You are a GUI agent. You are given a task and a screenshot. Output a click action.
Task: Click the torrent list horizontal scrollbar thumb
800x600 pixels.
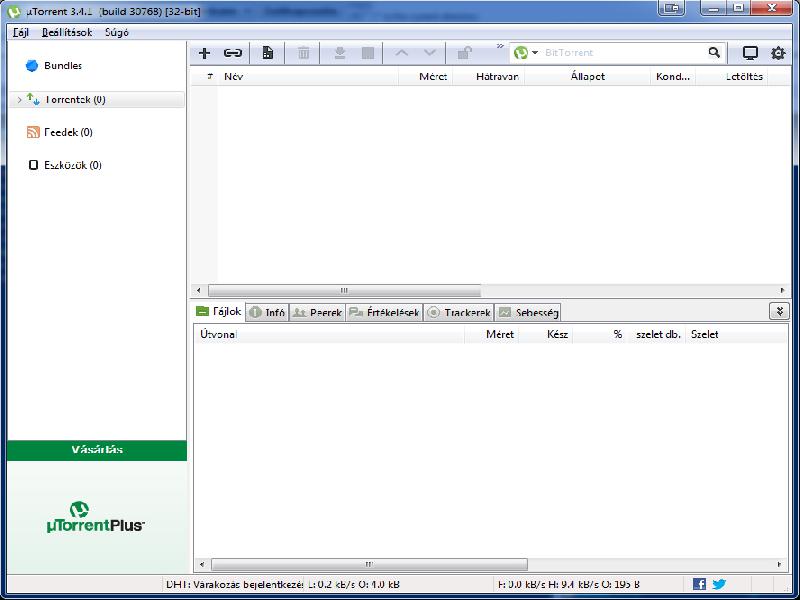pos(344,290)
